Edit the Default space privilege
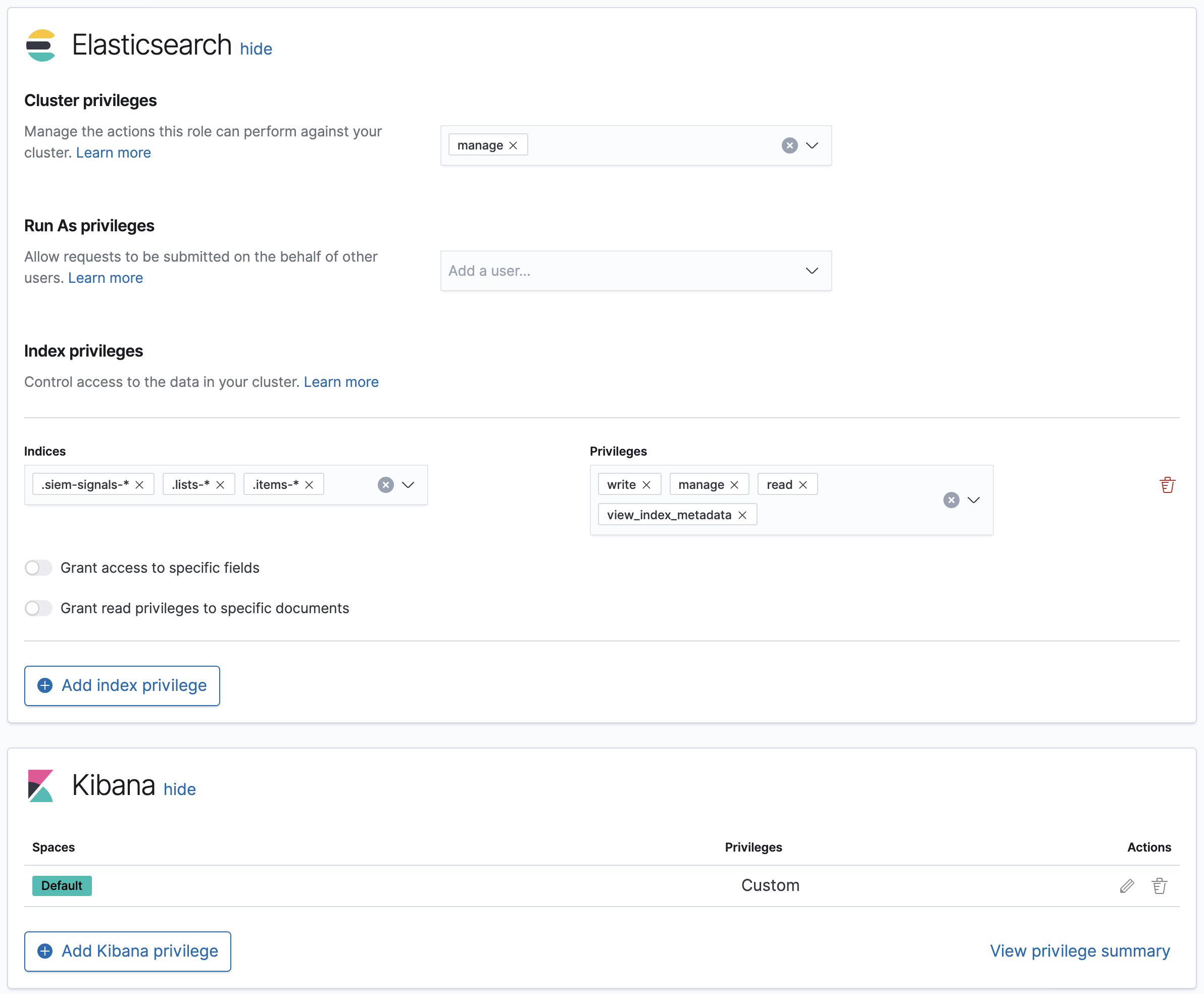 tap(1126, 886)
